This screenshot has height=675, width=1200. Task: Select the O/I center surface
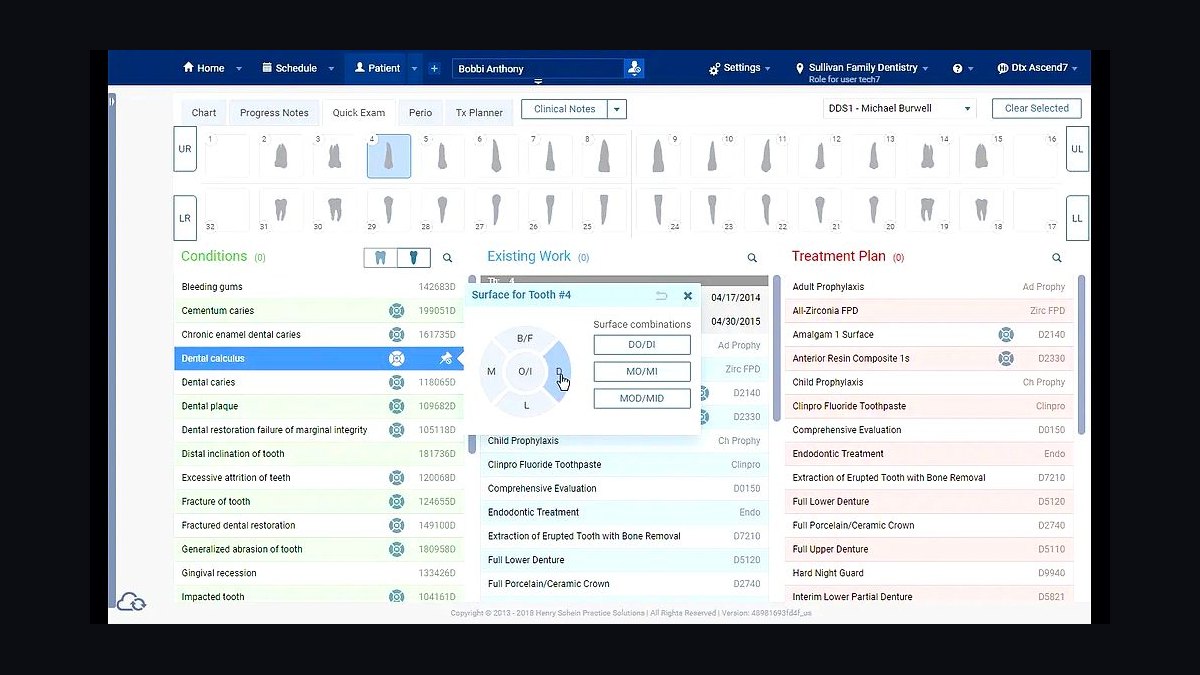[x=525, y=372]
